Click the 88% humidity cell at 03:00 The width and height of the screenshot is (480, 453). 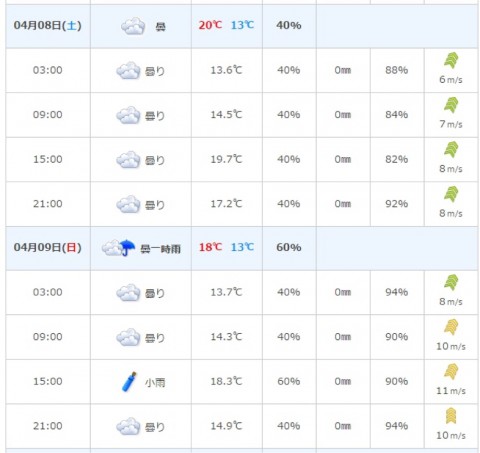(x=397, y=70)
